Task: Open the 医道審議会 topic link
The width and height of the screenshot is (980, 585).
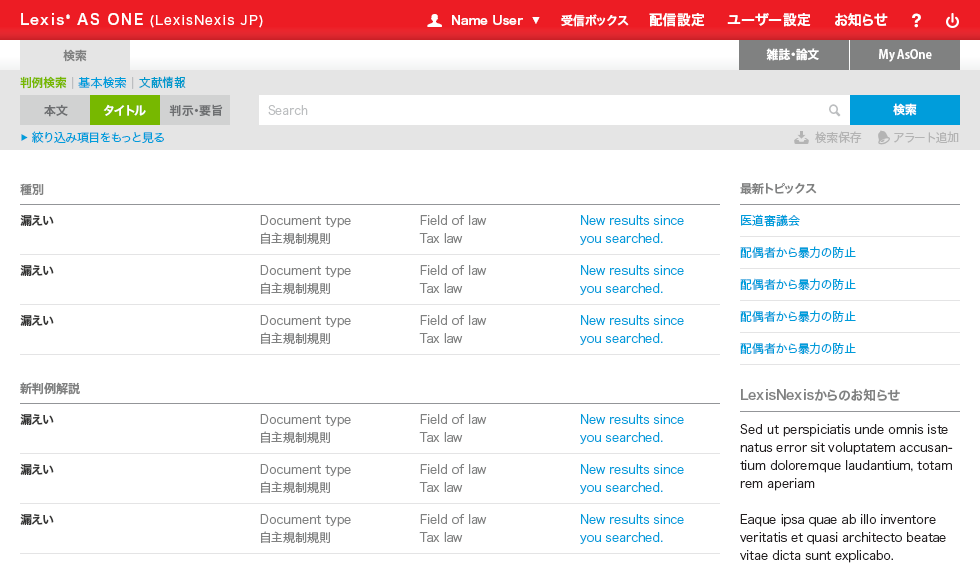Action: pyautogui.click(x=770, y=221)
